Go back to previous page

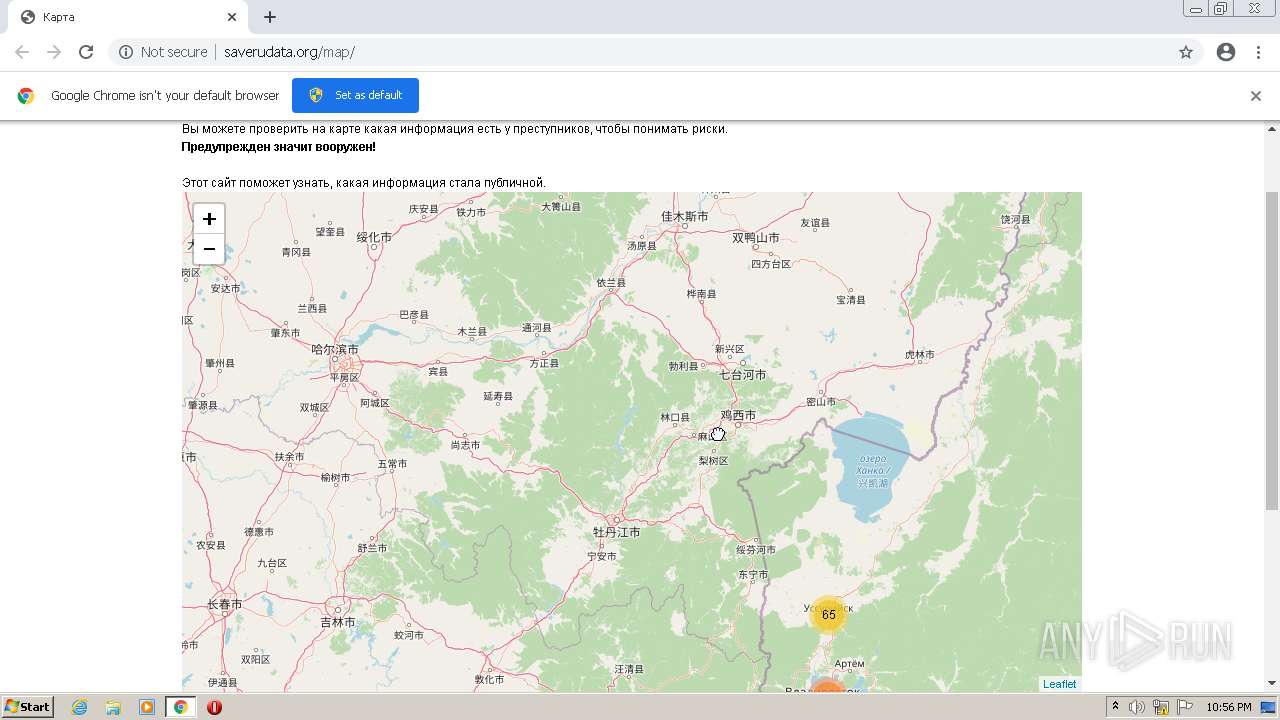pos(22,52)
